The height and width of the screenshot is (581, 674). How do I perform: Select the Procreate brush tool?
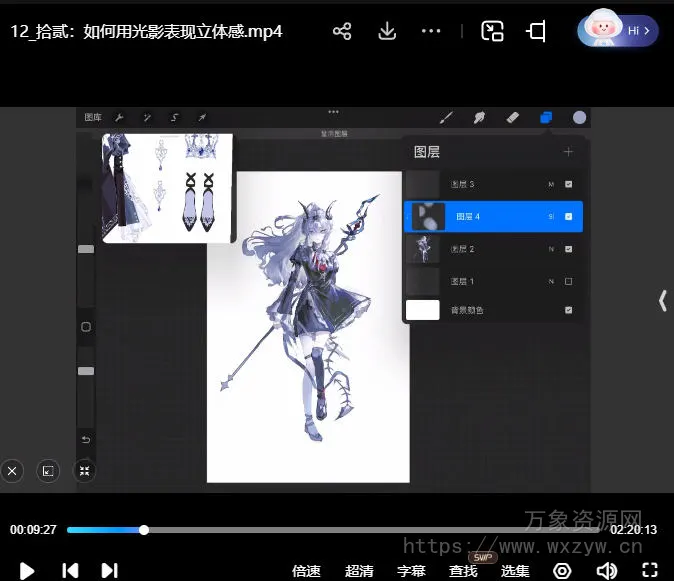point(447,117)
